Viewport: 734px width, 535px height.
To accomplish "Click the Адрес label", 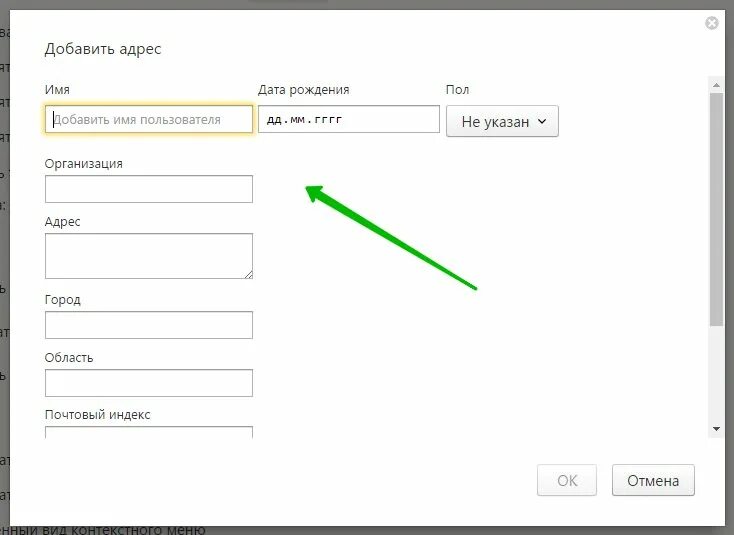I will [x=62, y=222].
